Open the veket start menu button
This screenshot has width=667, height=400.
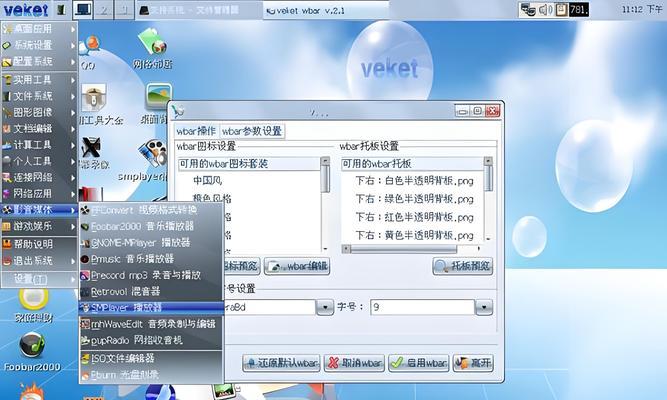26,9
